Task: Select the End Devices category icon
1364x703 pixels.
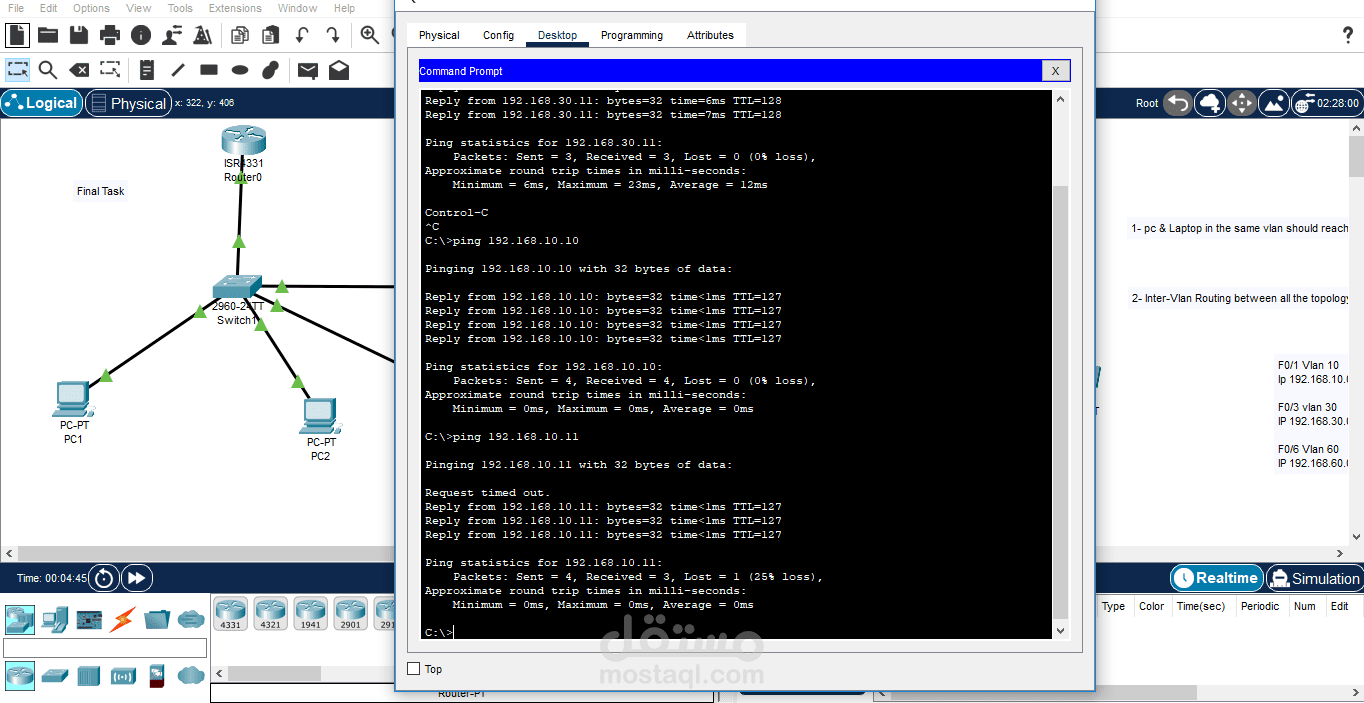Action: click(x=54, y=619)
